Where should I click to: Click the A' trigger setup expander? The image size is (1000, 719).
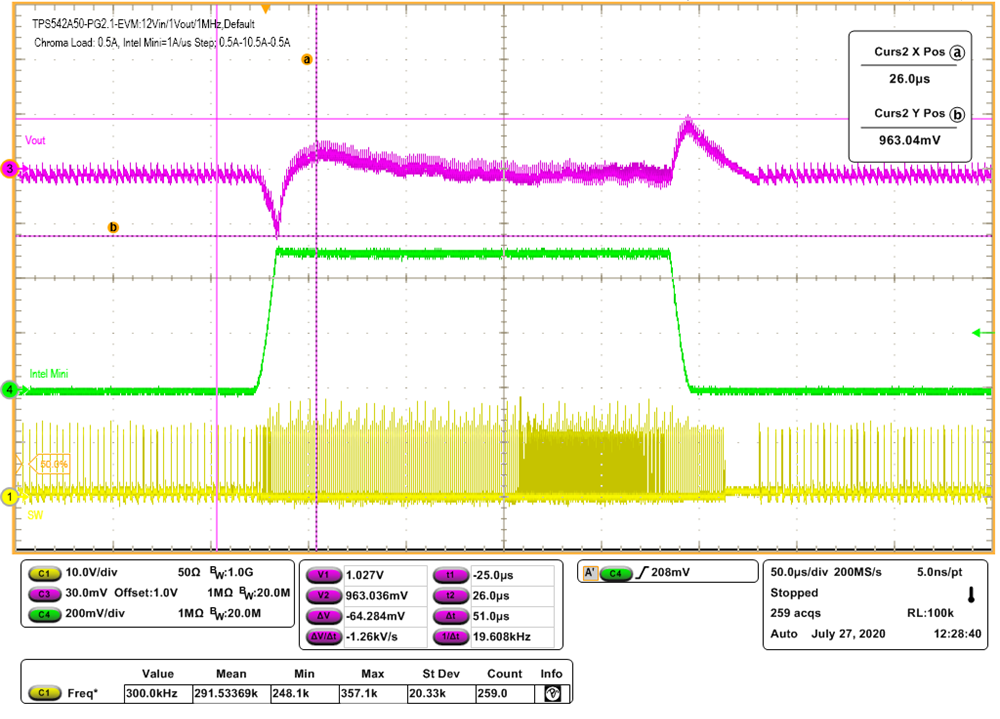tap(591, 570)
